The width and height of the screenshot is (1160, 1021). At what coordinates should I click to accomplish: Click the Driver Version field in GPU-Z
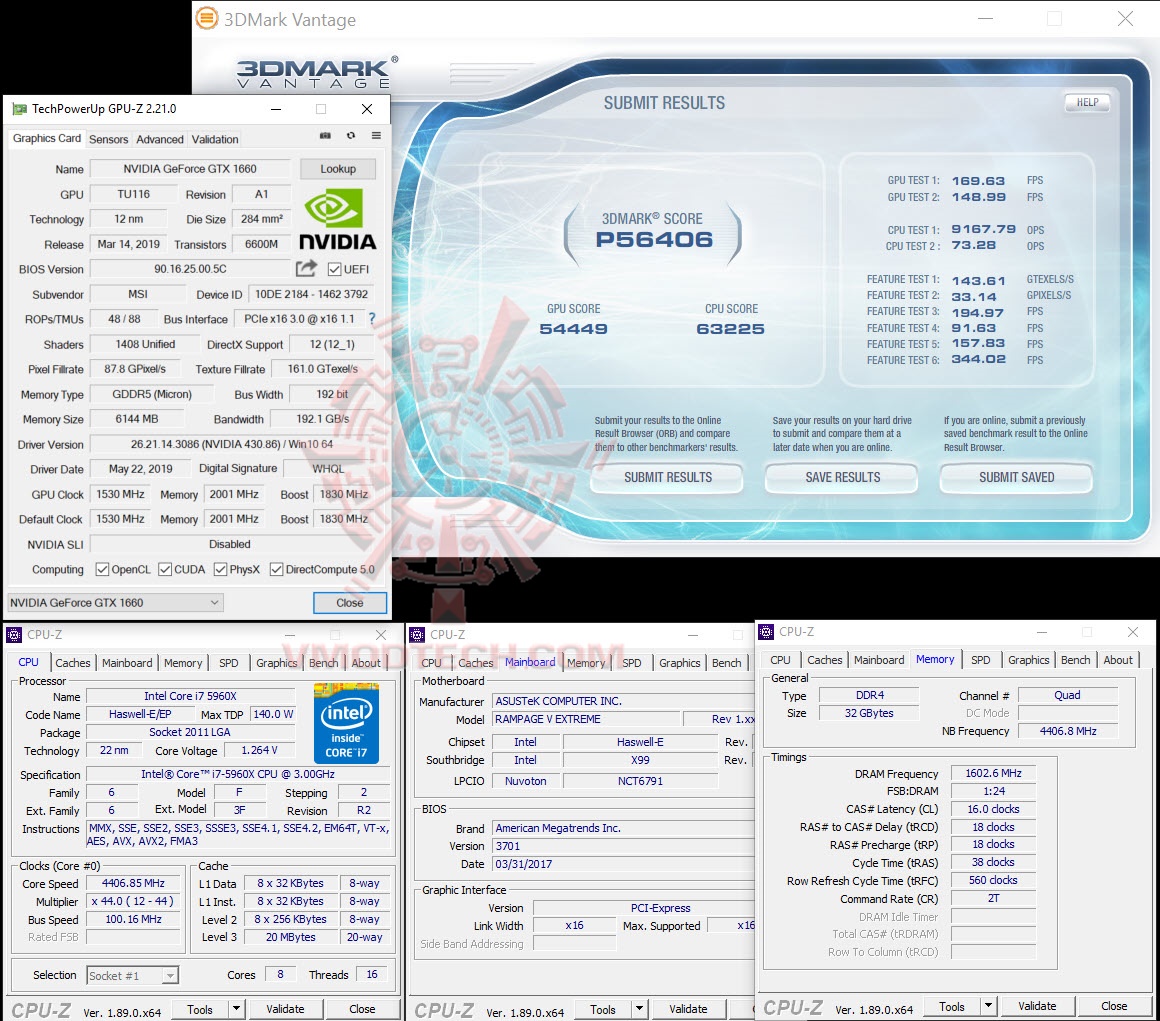(x=232, y=444)
